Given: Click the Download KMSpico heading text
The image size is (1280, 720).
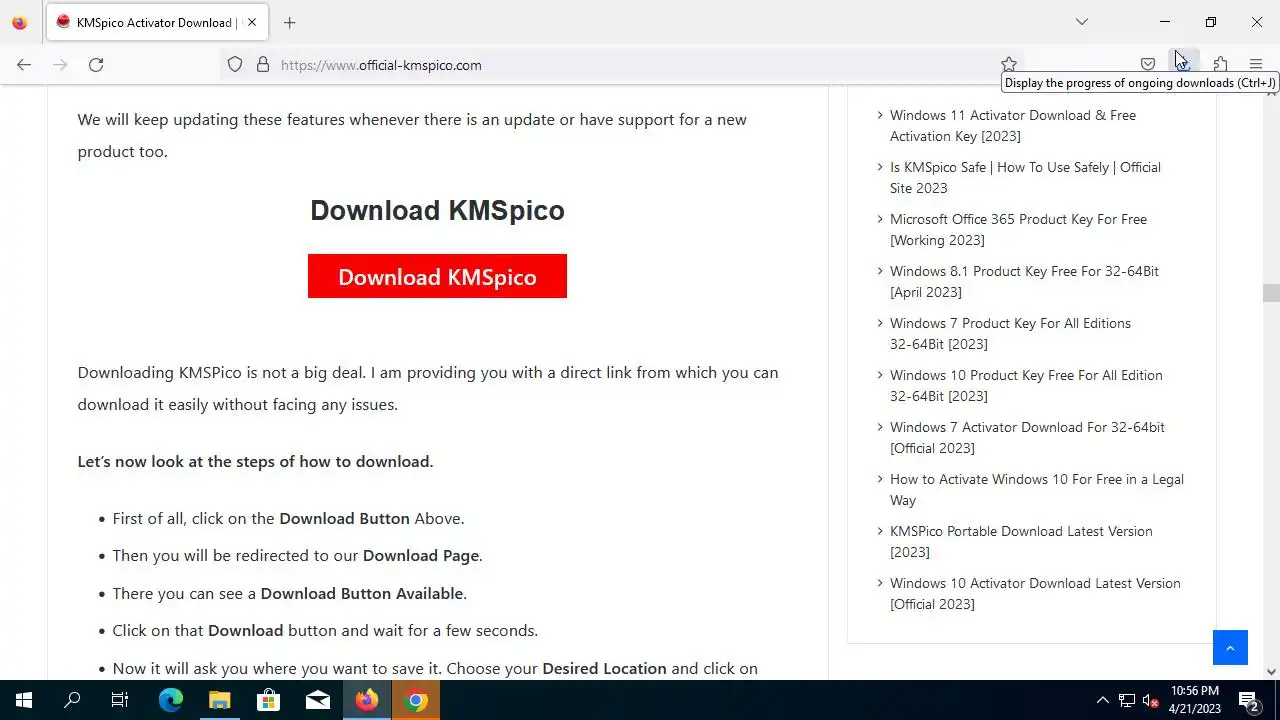Looking at the screenshot, I should [x=437, y=211].
